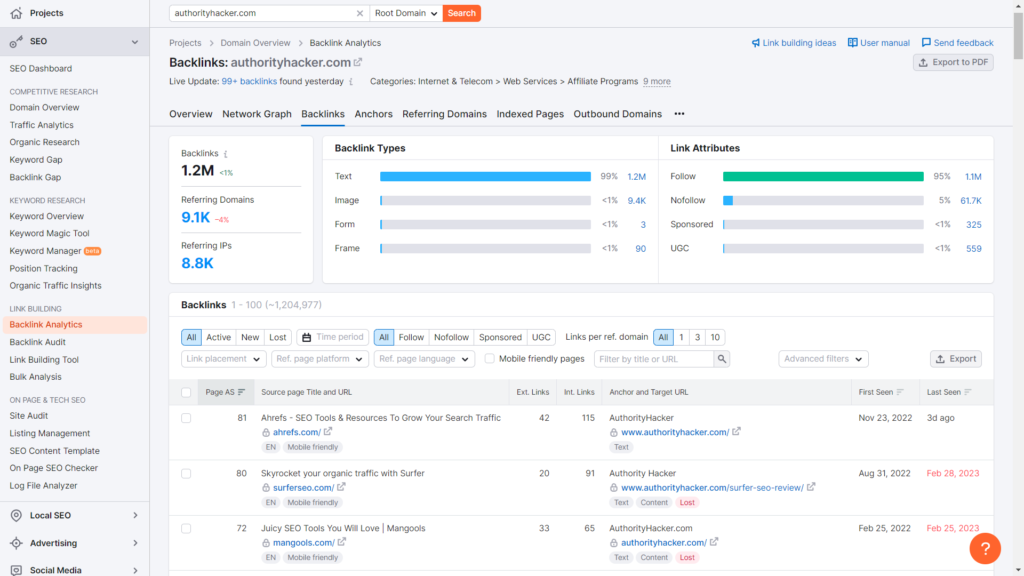Open Ref. page platform dropdown
This screenshot has height=576, width=1024.
click(x=320, y=359)
